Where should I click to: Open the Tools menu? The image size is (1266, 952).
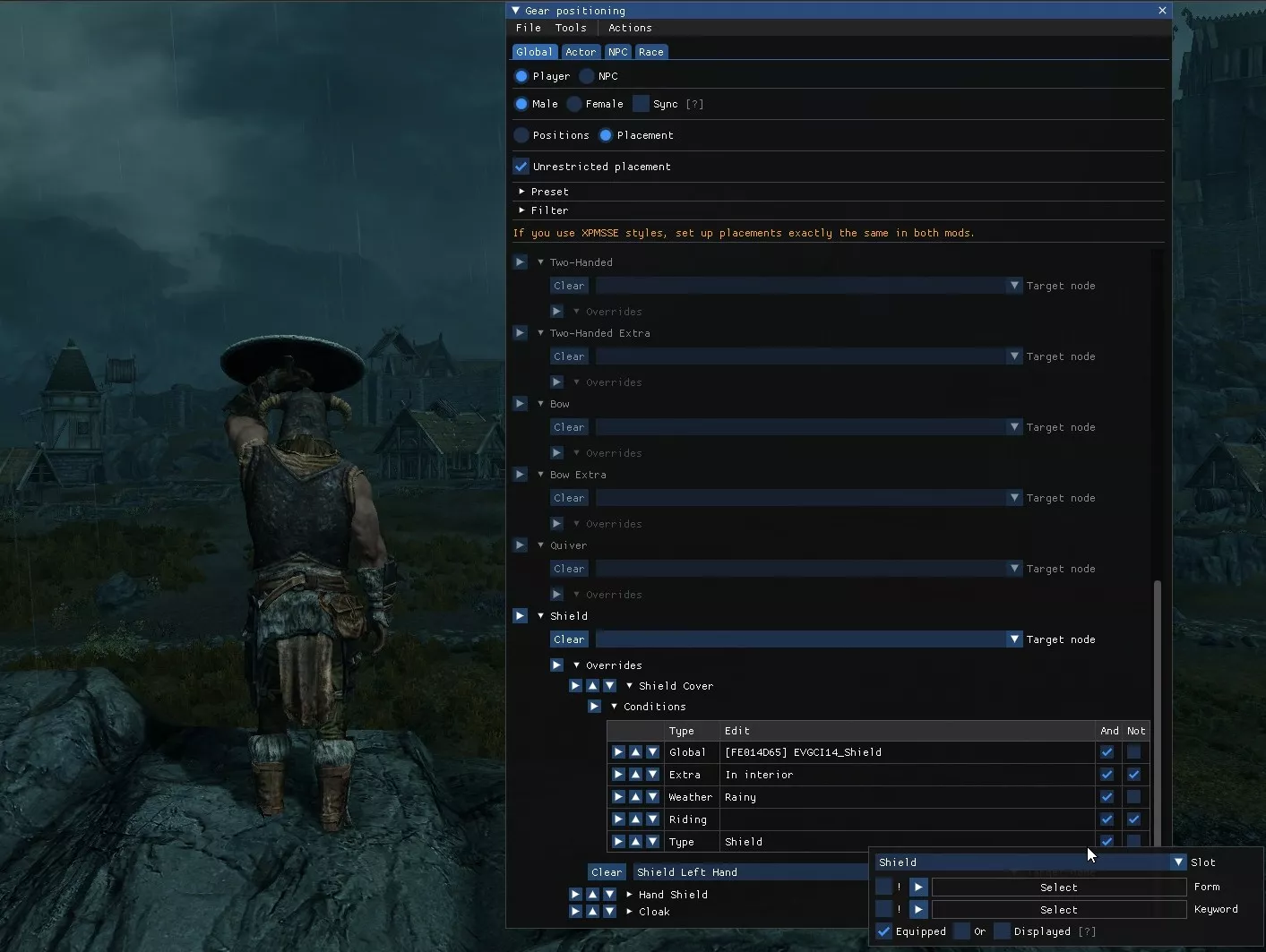click(571, 28)
